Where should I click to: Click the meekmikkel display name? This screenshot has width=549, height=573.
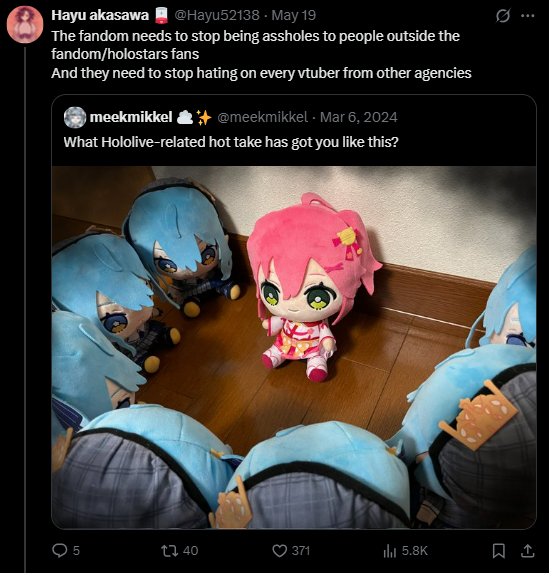tap(131, 117)
